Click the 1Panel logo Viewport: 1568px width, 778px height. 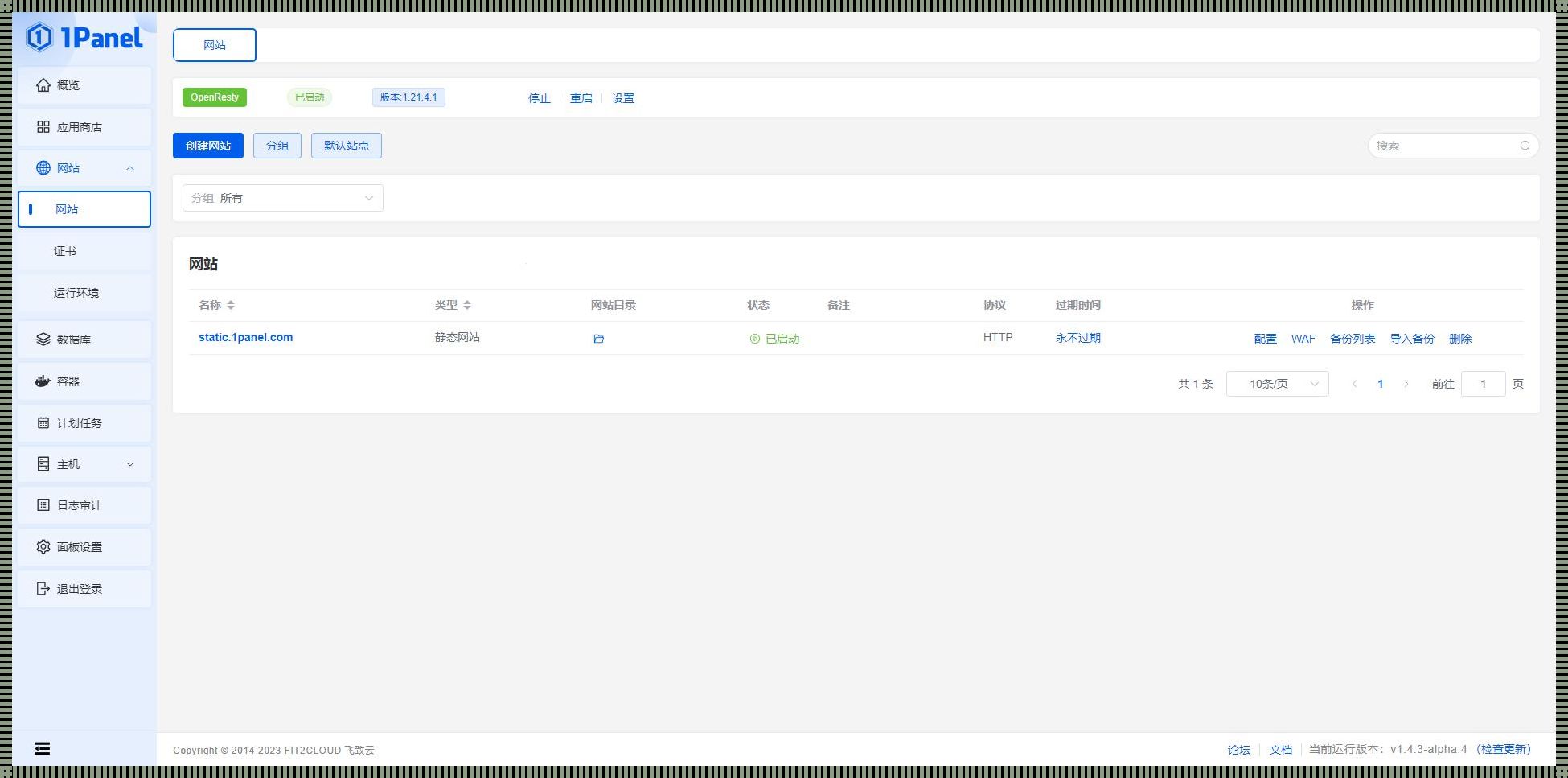84,37
